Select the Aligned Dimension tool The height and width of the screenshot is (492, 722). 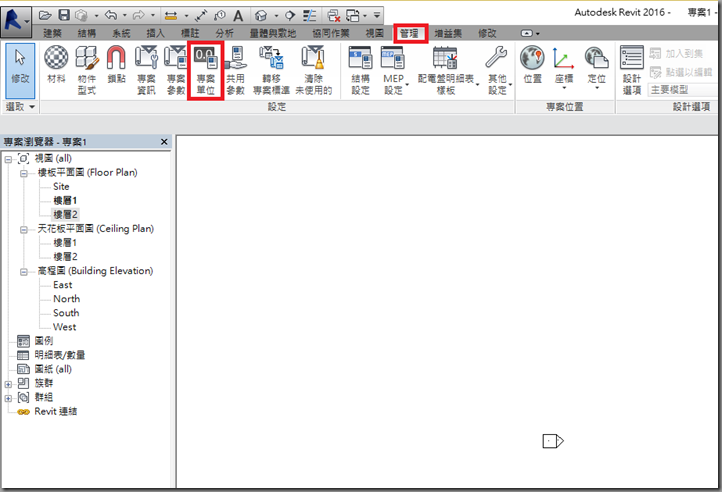[x=201, y=16]
